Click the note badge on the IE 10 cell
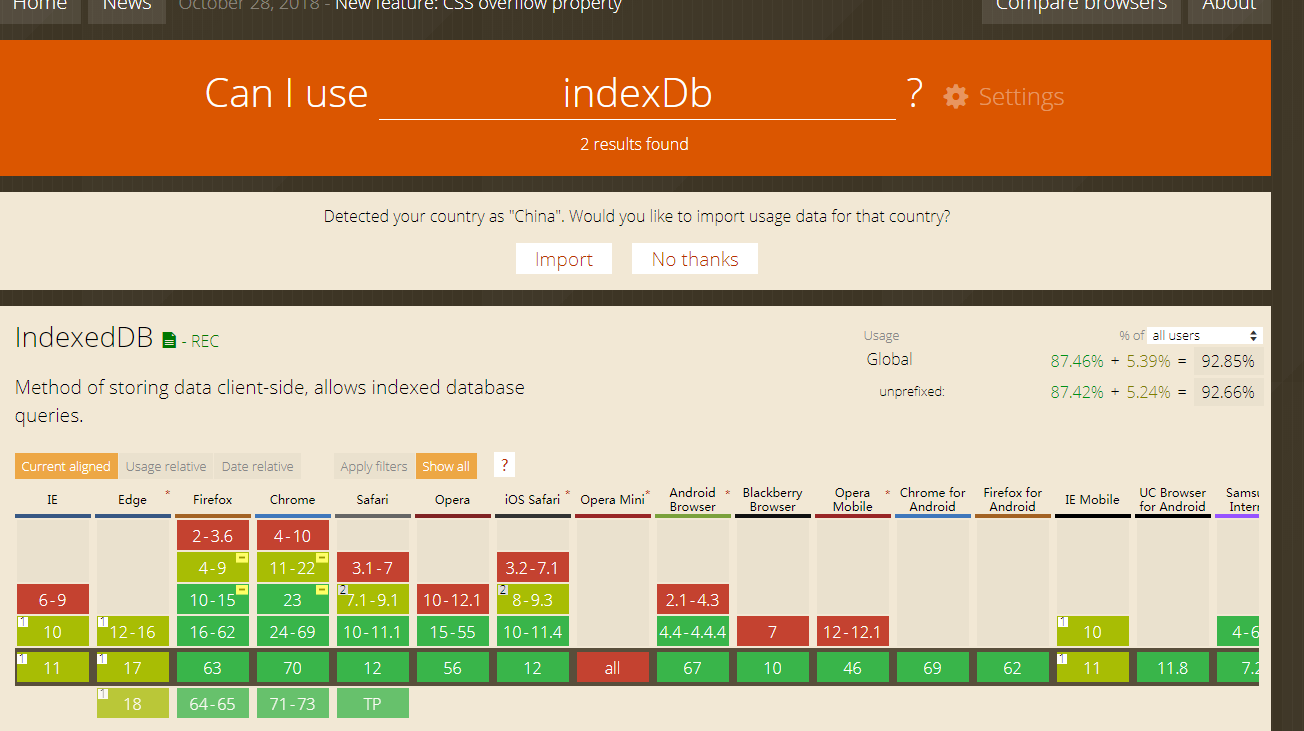 tap(24, 622)
